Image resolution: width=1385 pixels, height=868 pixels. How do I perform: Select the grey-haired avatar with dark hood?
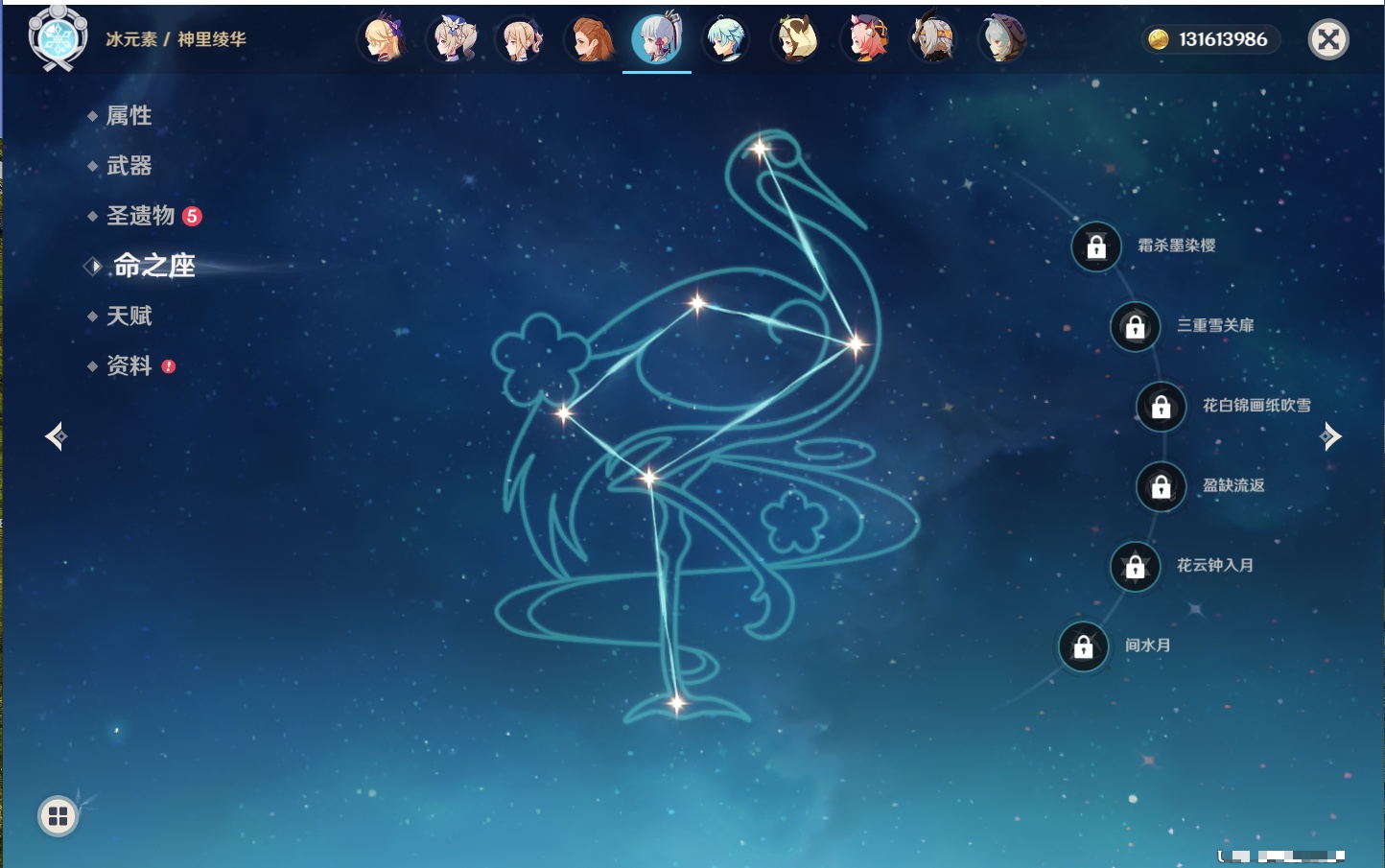(x=1002, y=39)
